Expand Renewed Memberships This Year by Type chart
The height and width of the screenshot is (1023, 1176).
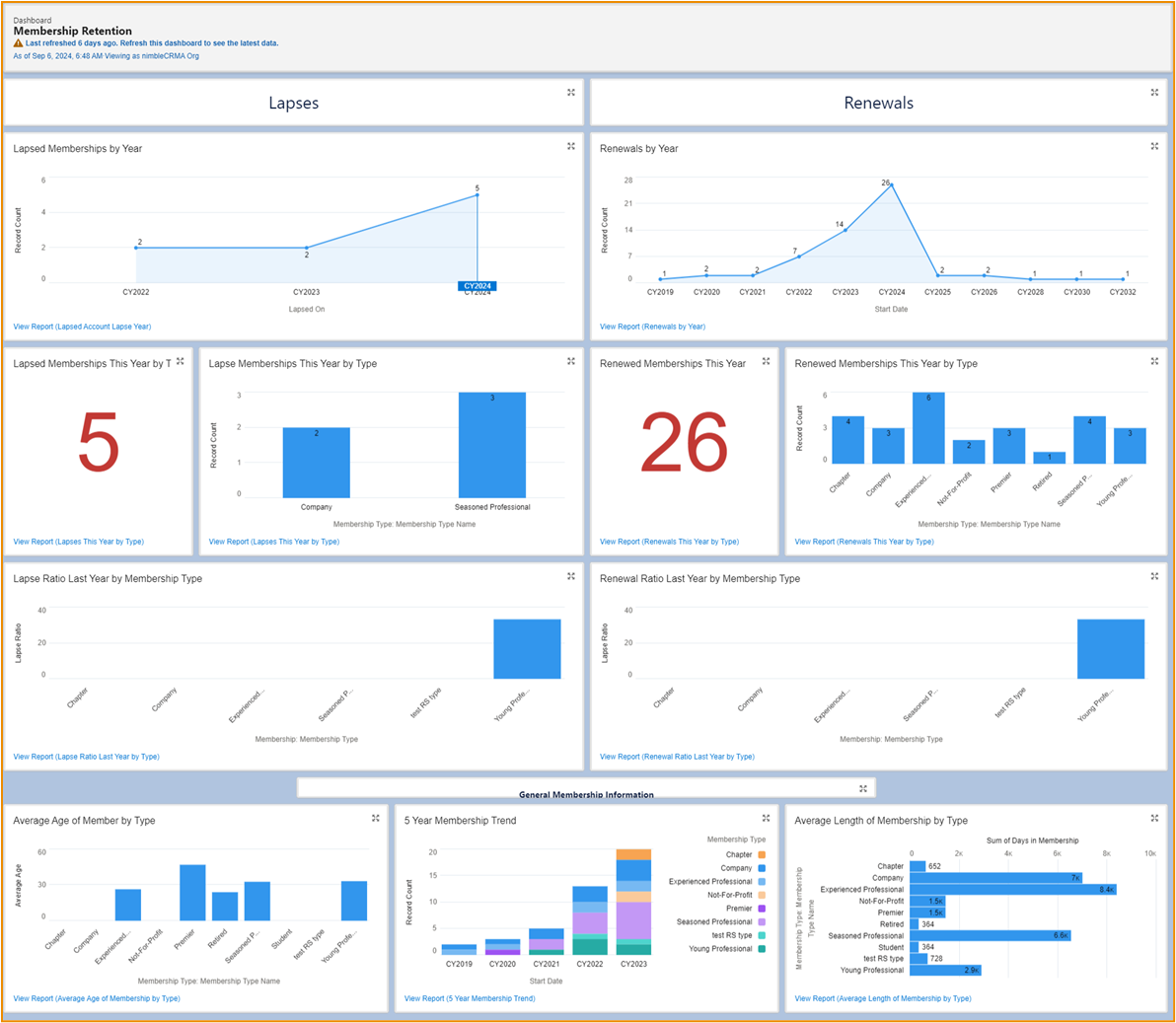click(1154, 362)
